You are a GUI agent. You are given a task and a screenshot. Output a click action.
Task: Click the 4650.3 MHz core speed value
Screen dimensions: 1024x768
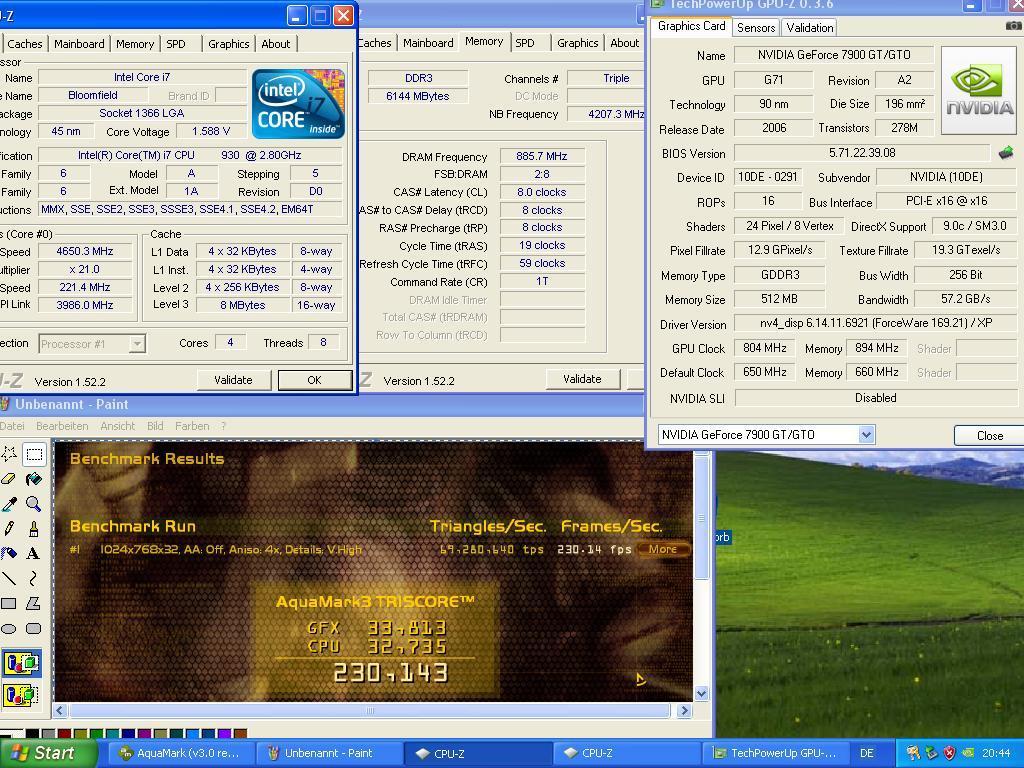click(x=85, y=251)
